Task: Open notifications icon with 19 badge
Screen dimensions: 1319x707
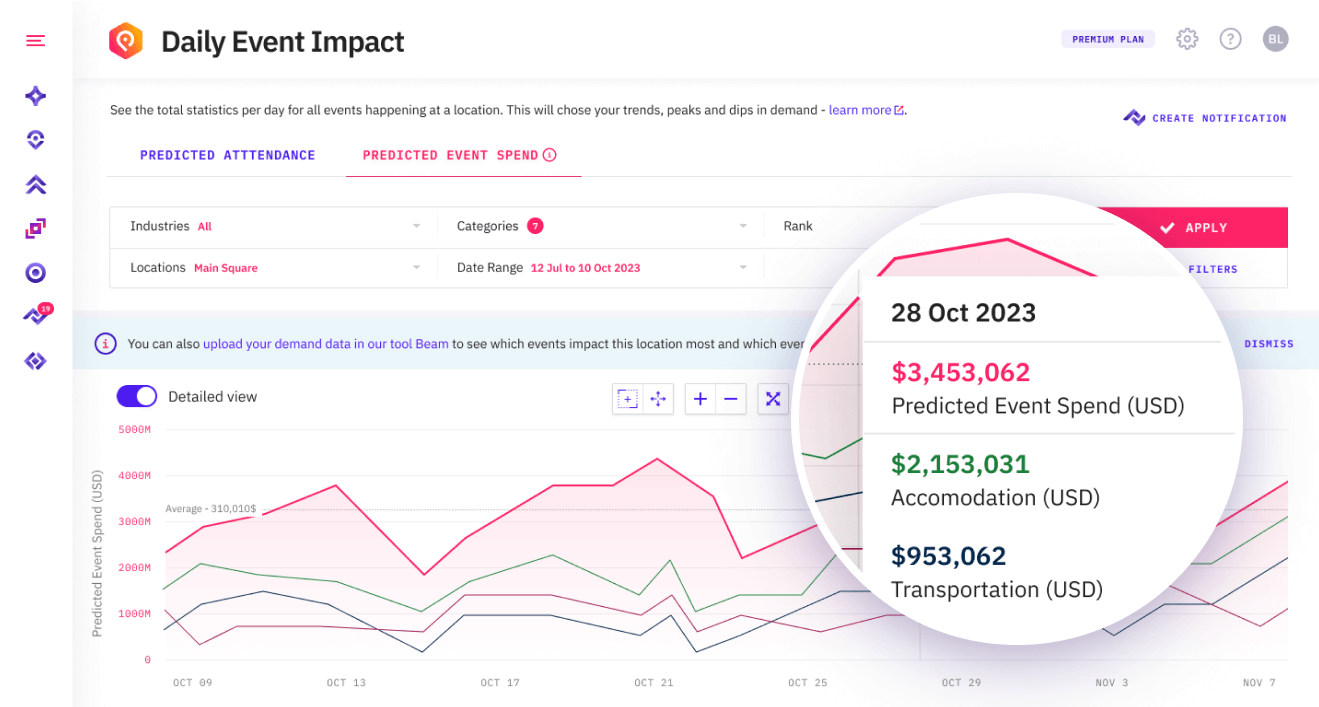Action: point(37,315)
